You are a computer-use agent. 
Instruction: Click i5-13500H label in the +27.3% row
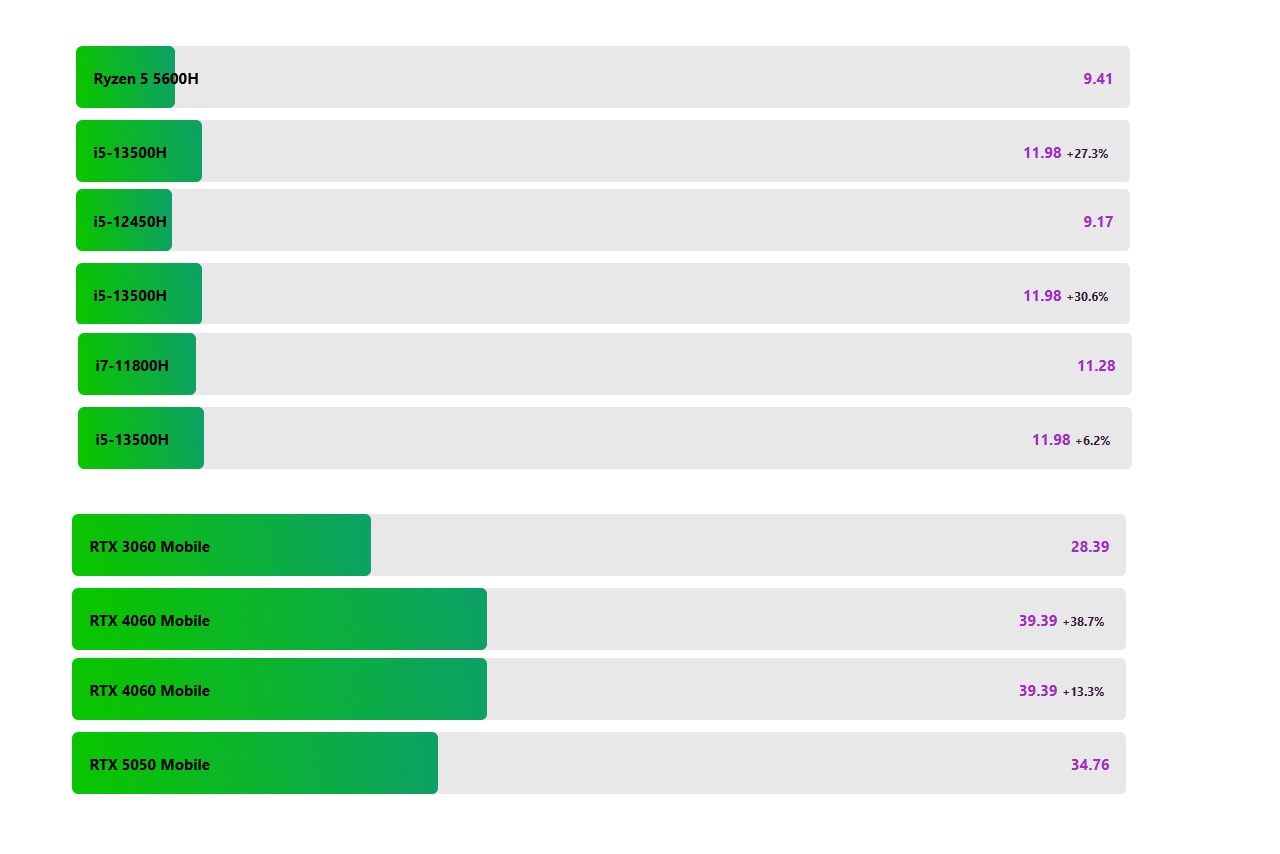pos(130,152)
